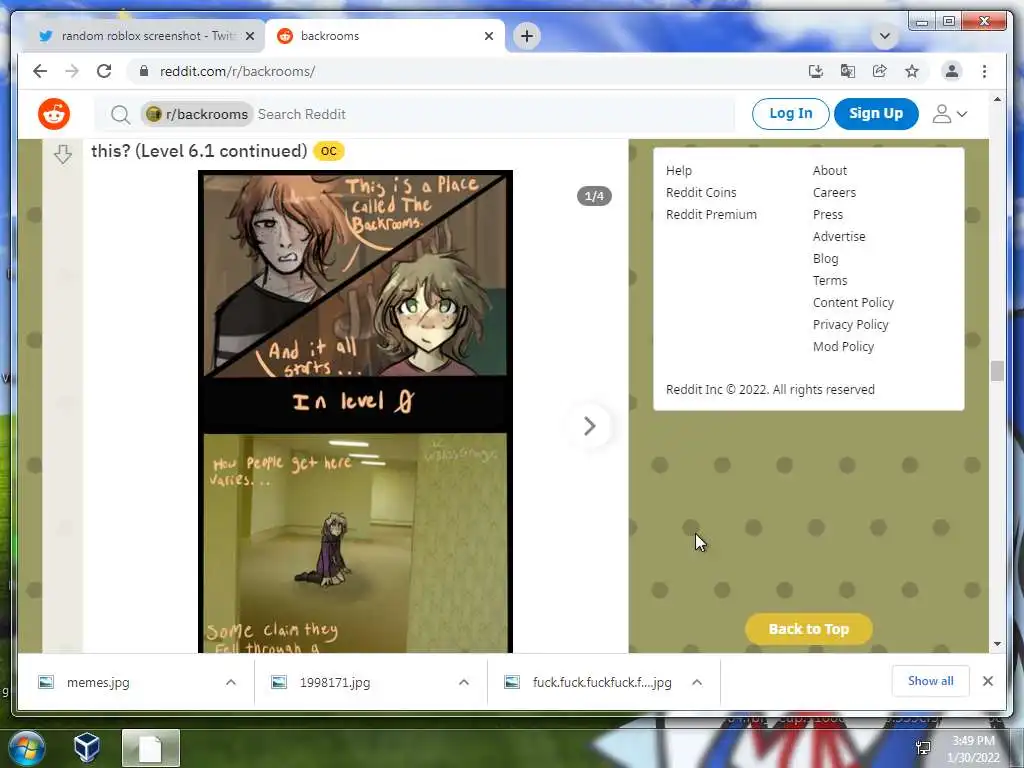1024x768 pixels.
Task: Close the downloads bar
Action: point(987,681)
